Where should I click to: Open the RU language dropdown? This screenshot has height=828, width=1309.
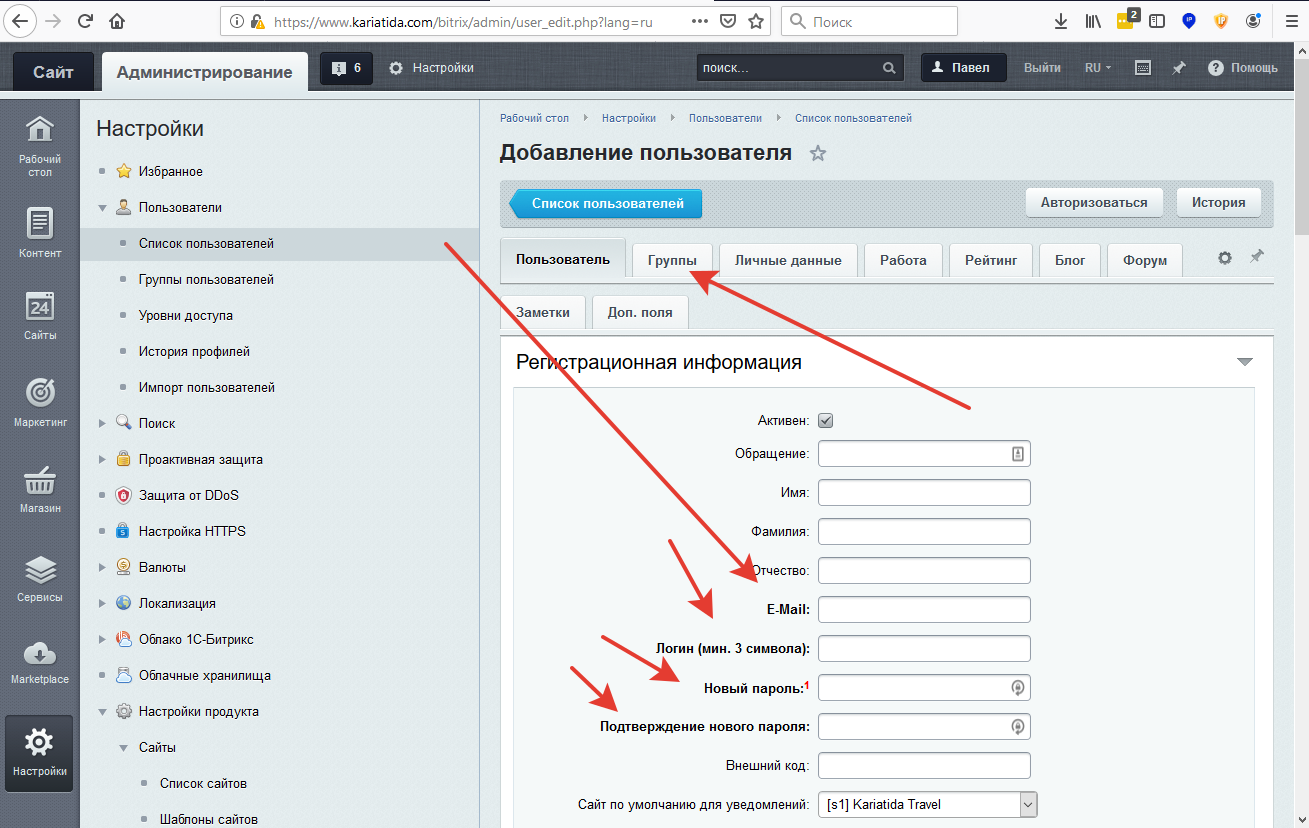click(x=1098, y=68)
